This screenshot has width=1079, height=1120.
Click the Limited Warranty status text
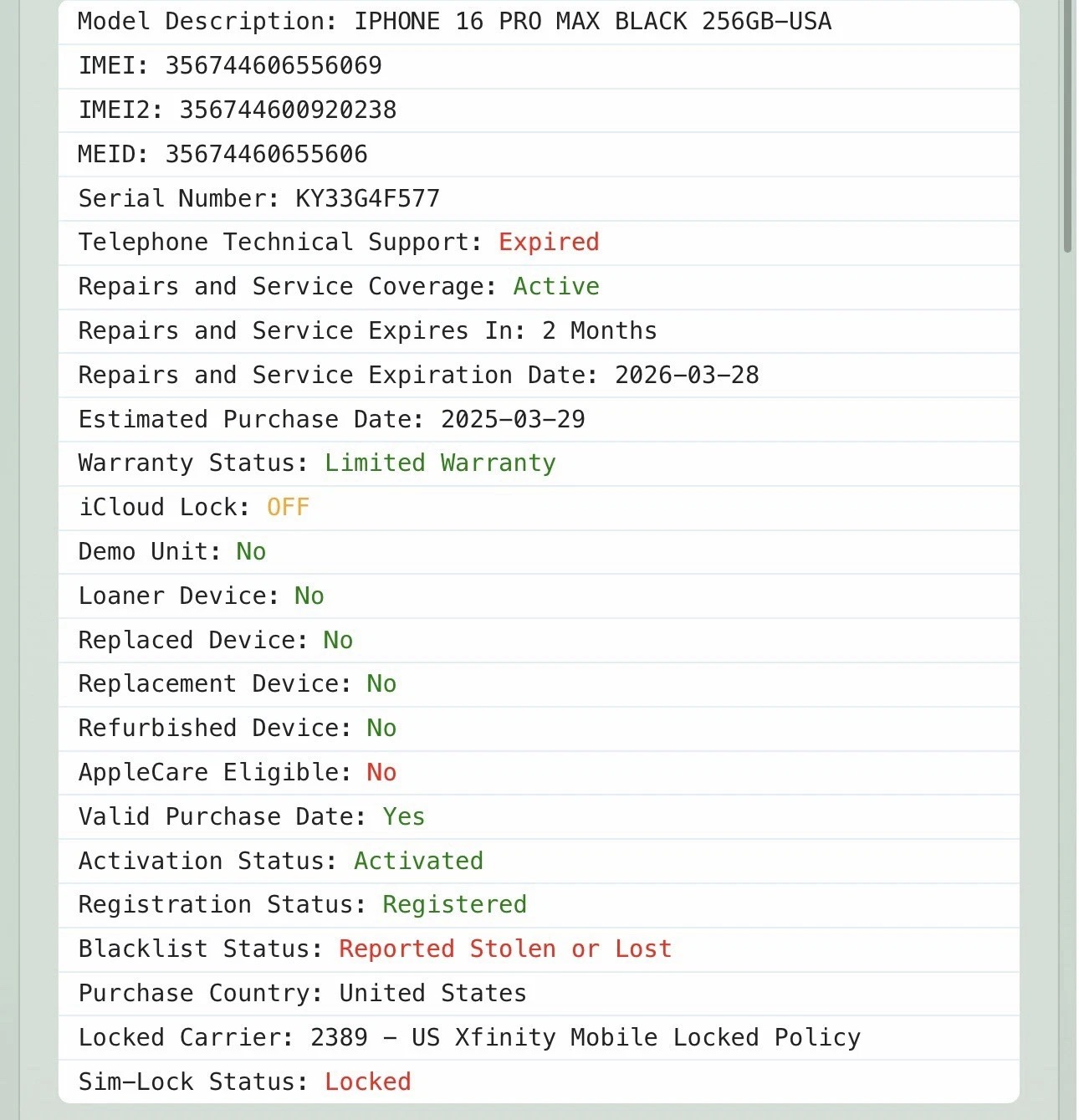click(x=440, y=463)
